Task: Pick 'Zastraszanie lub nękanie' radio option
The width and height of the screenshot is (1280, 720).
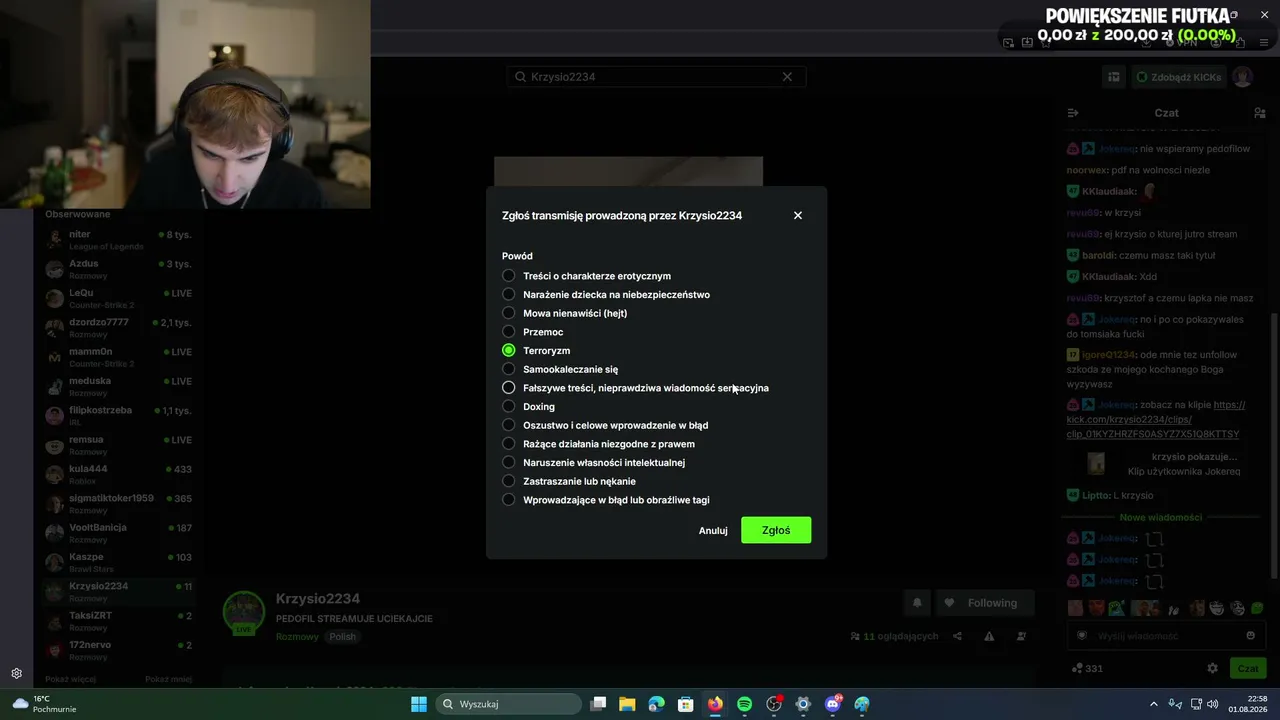Action: pos(509,481)
